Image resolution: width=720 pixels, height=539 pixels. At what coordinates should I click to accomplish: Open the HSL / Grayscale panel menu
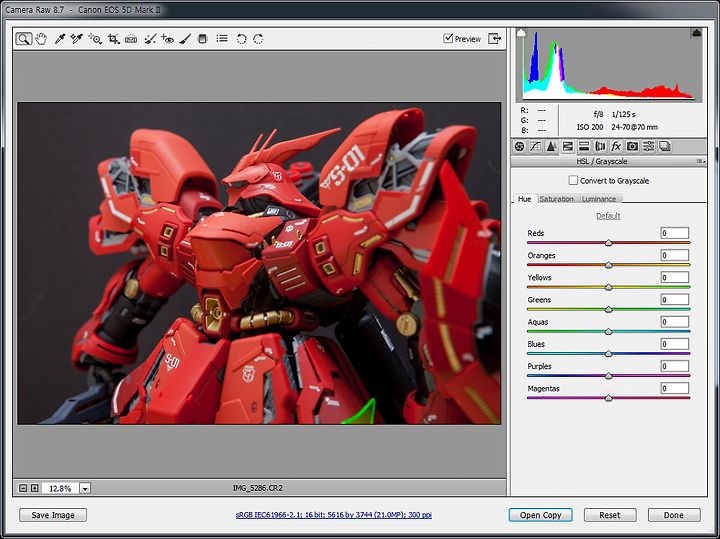pyautogui.click(x=701, y=161)
